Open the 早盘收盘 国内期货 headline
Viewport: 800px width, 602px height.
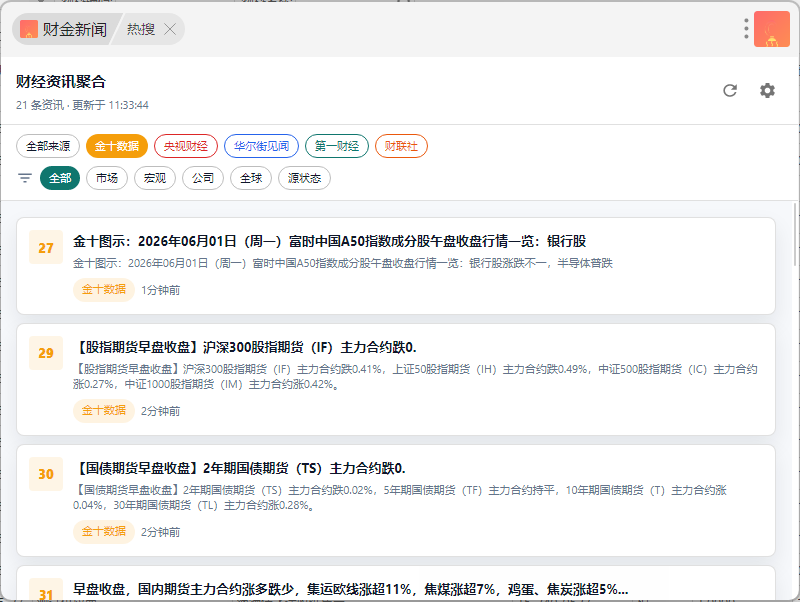pos(351,589)
